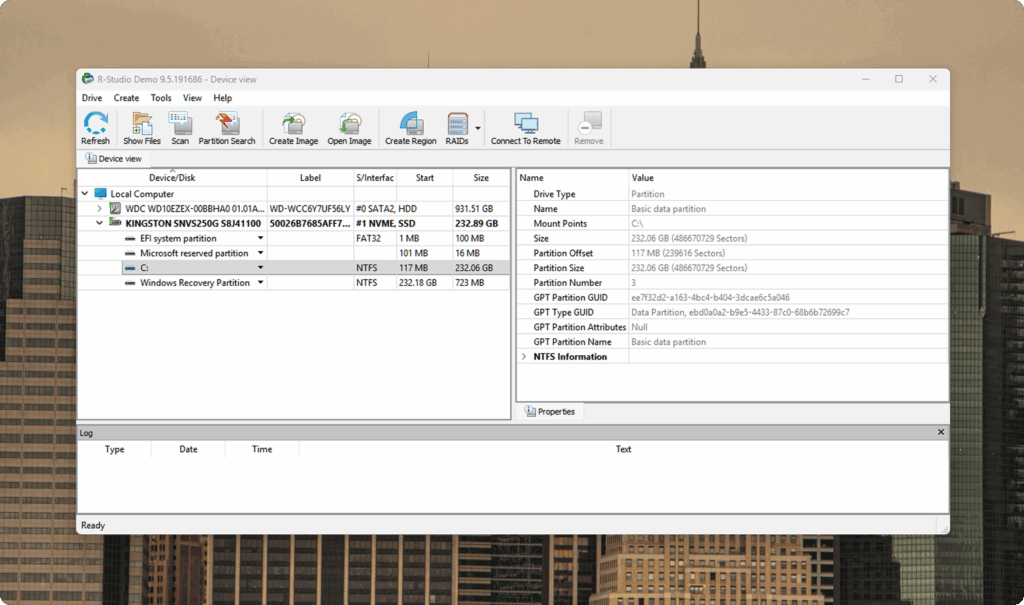Image resolution: width=1024 pixels, height=605 pixels.
Task: Open the Tools menu
Action: pyautogui.click(x=161, y=98)
